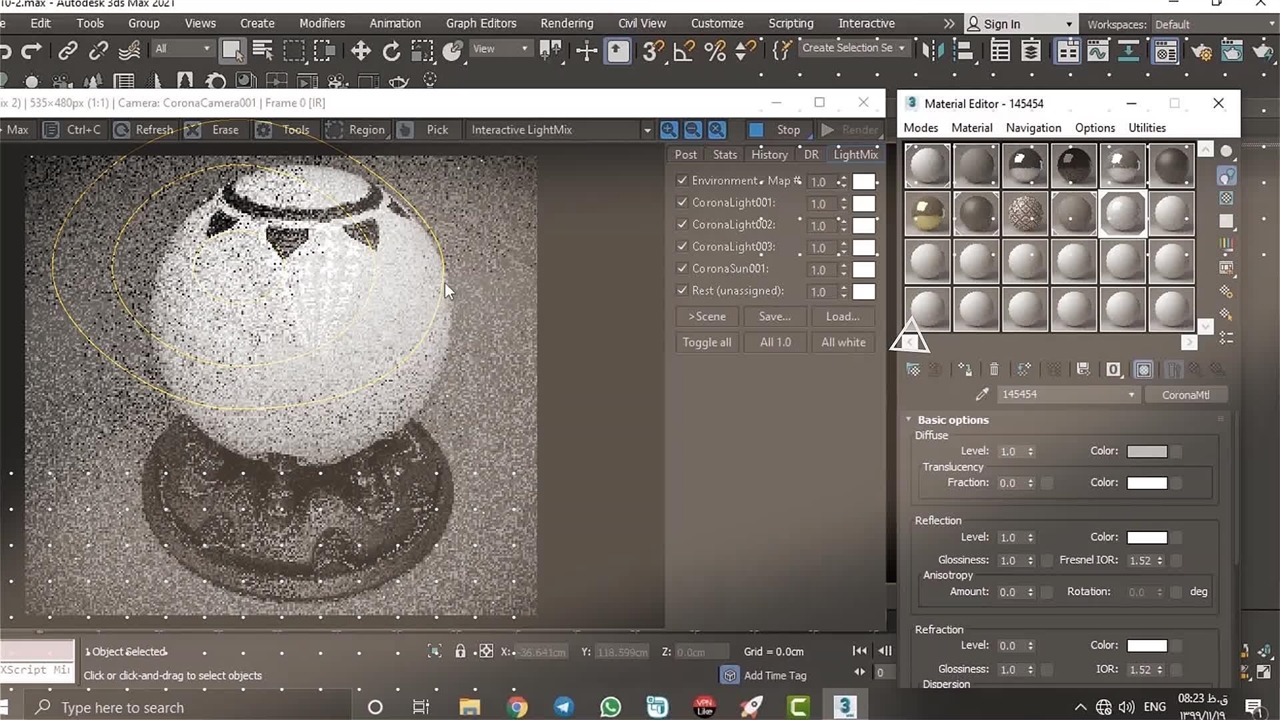Screen dimensions: 1280x720
Task: Zoom in the render frame buffer
Action: 669,130
